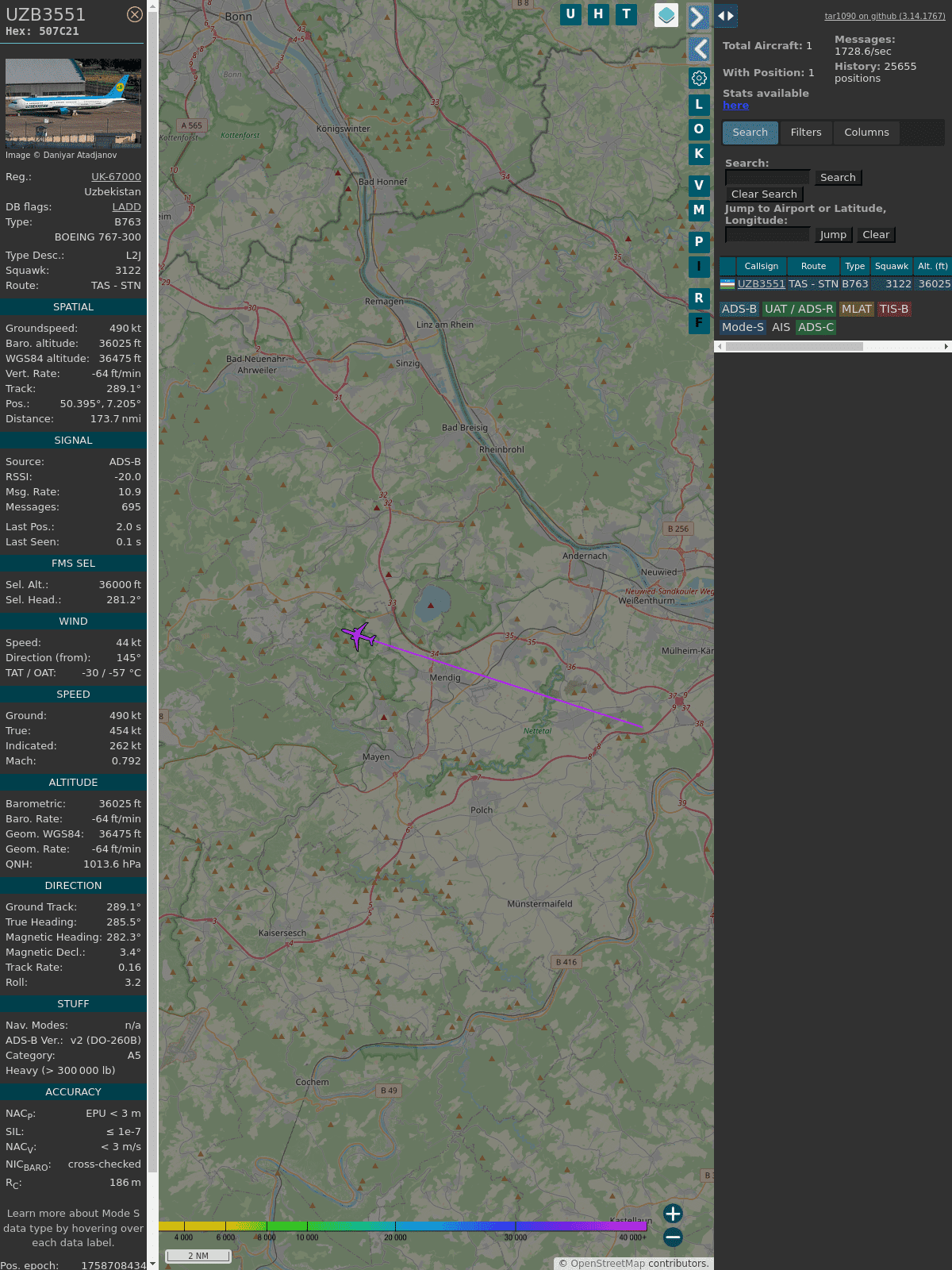This screenshot has height=1270, width=952.
Task: Click the I map button
Action: [699, 266]
